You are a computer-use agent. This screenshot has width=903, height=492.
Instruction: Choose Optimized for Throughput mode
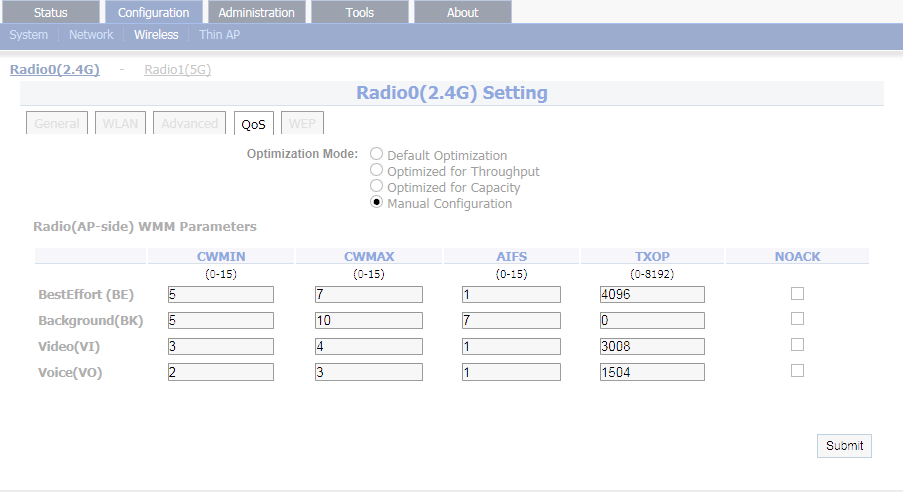click(x=376, y=170)
